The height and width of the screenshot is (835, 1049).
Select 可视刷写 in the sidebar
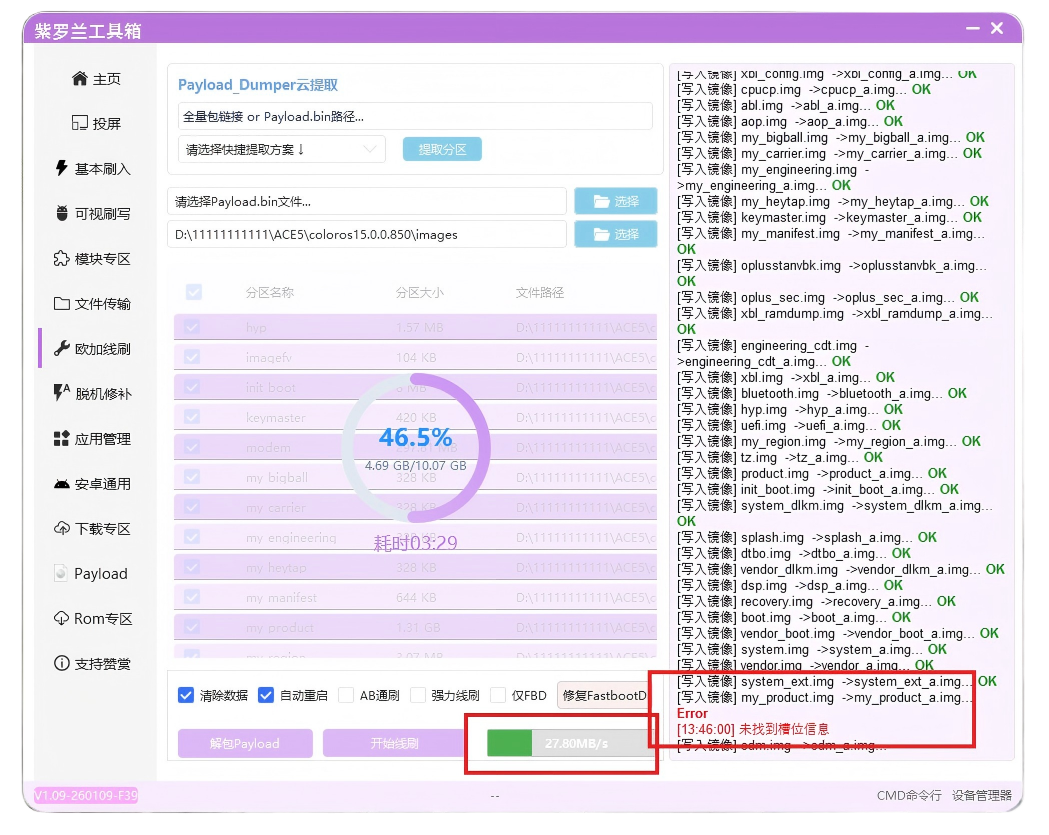coord(93,214)
